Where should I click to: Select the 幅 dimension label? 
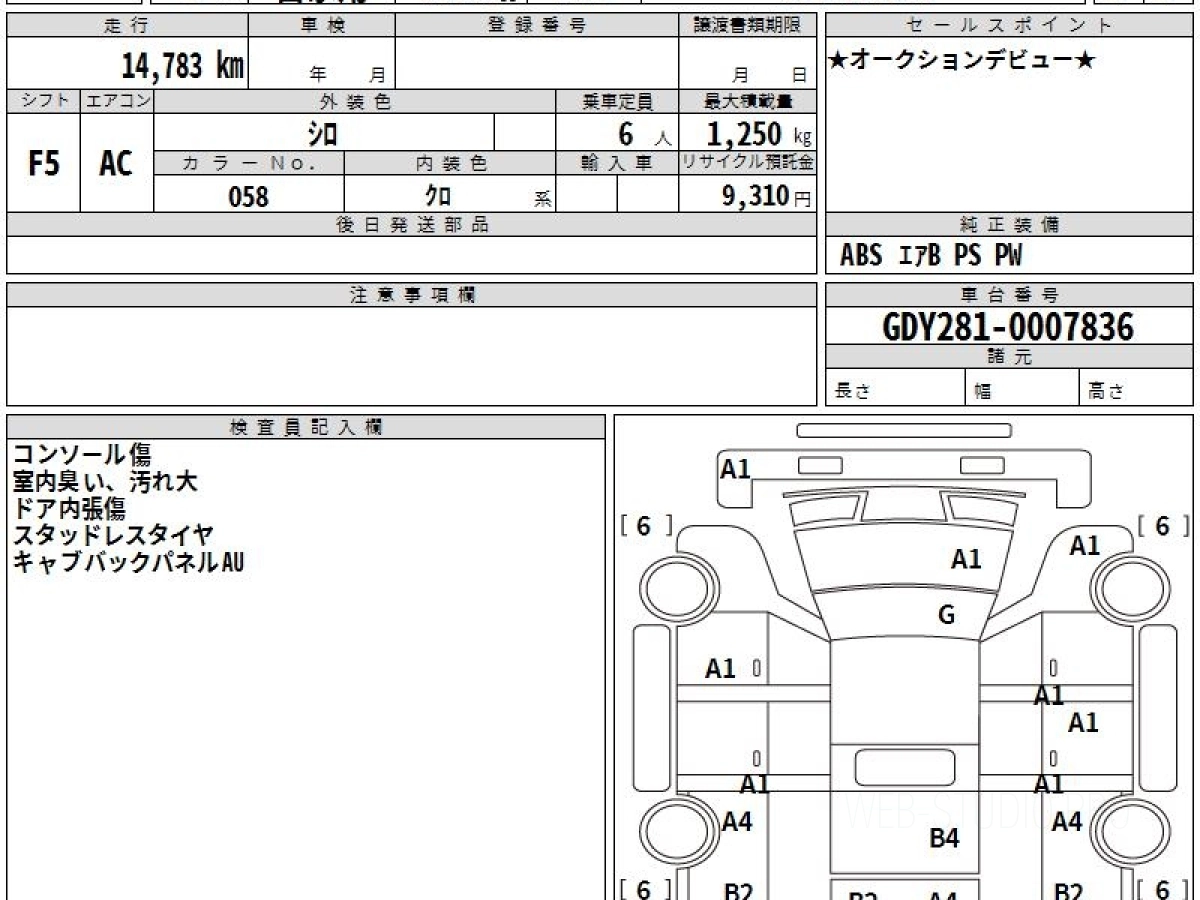click(x=984, y=392)
